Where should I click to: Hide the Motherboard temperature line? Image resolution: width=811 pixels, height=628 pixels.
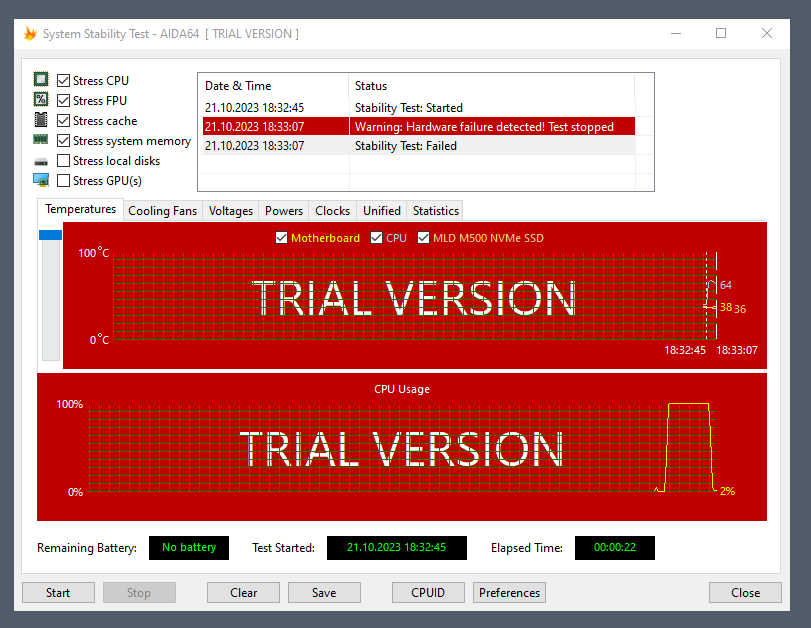(x=281, y=238)
